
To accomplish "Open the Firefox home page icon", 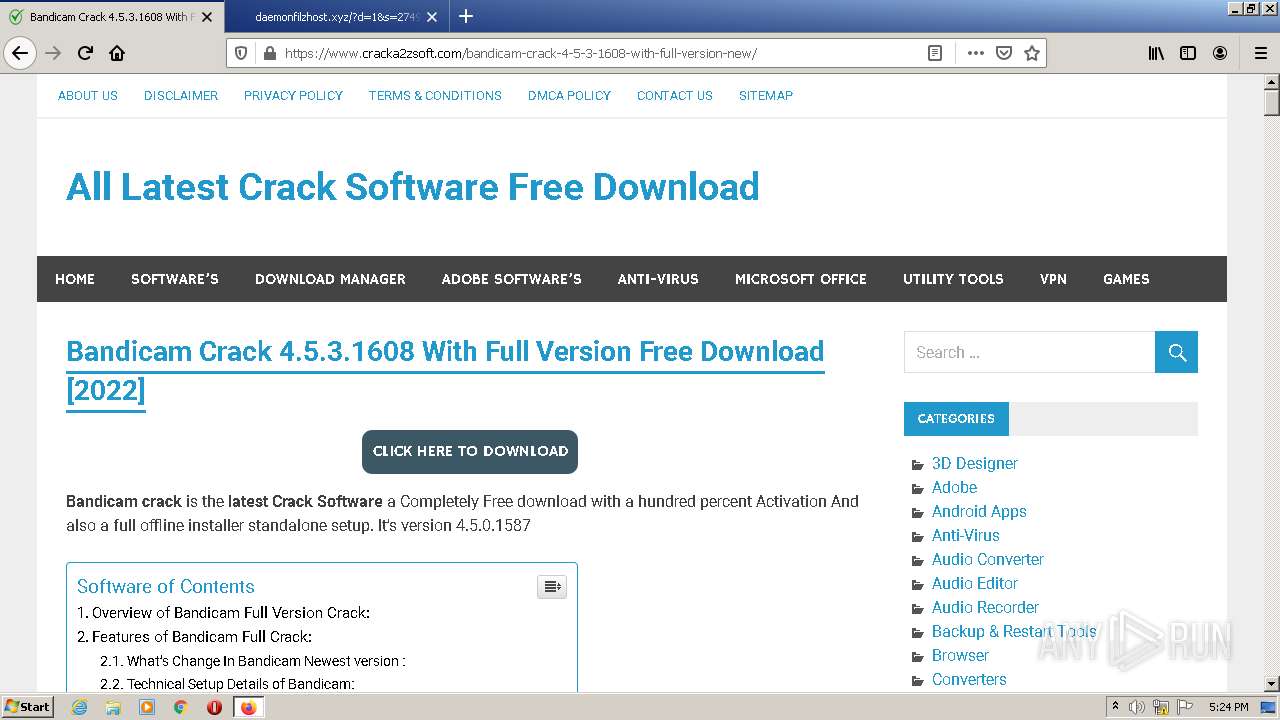I will [x=117, y=53].
